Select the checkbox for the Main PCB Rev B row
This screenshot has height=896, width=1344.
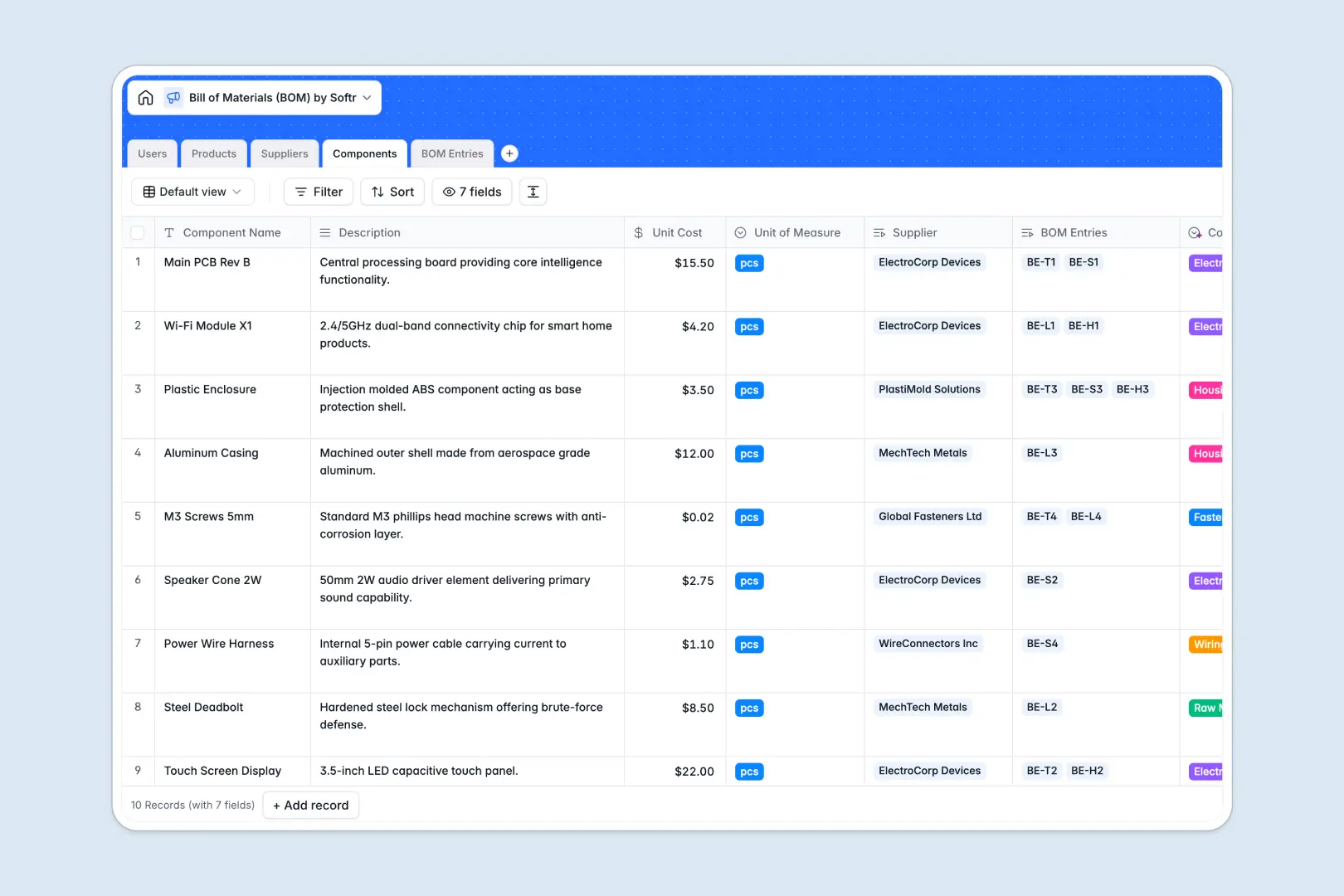[x=138, y=262]
